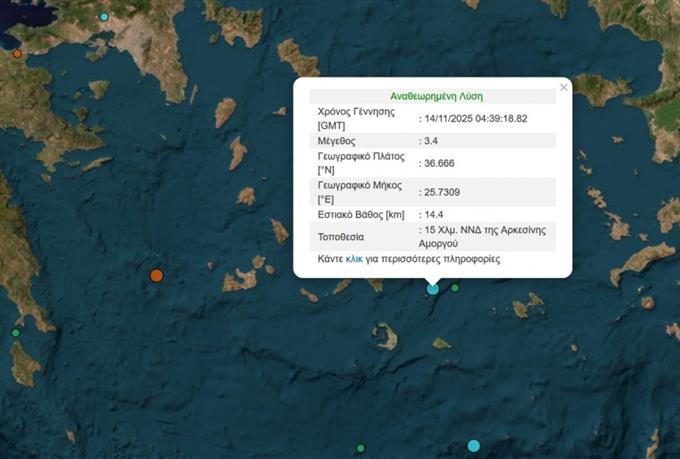
Task: Select the cyan marker beneath the popup pointer
Action: 433,289
